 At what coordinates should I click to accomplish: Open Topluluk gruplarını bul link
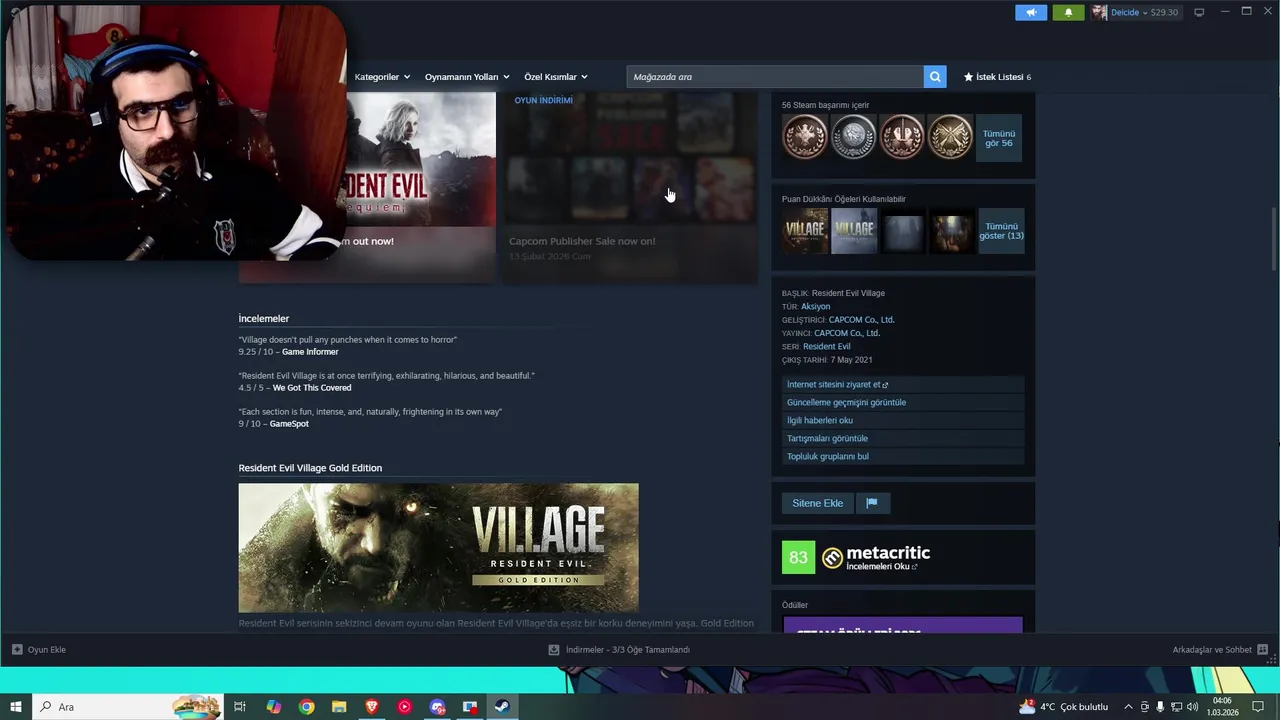tap(903, 457)
